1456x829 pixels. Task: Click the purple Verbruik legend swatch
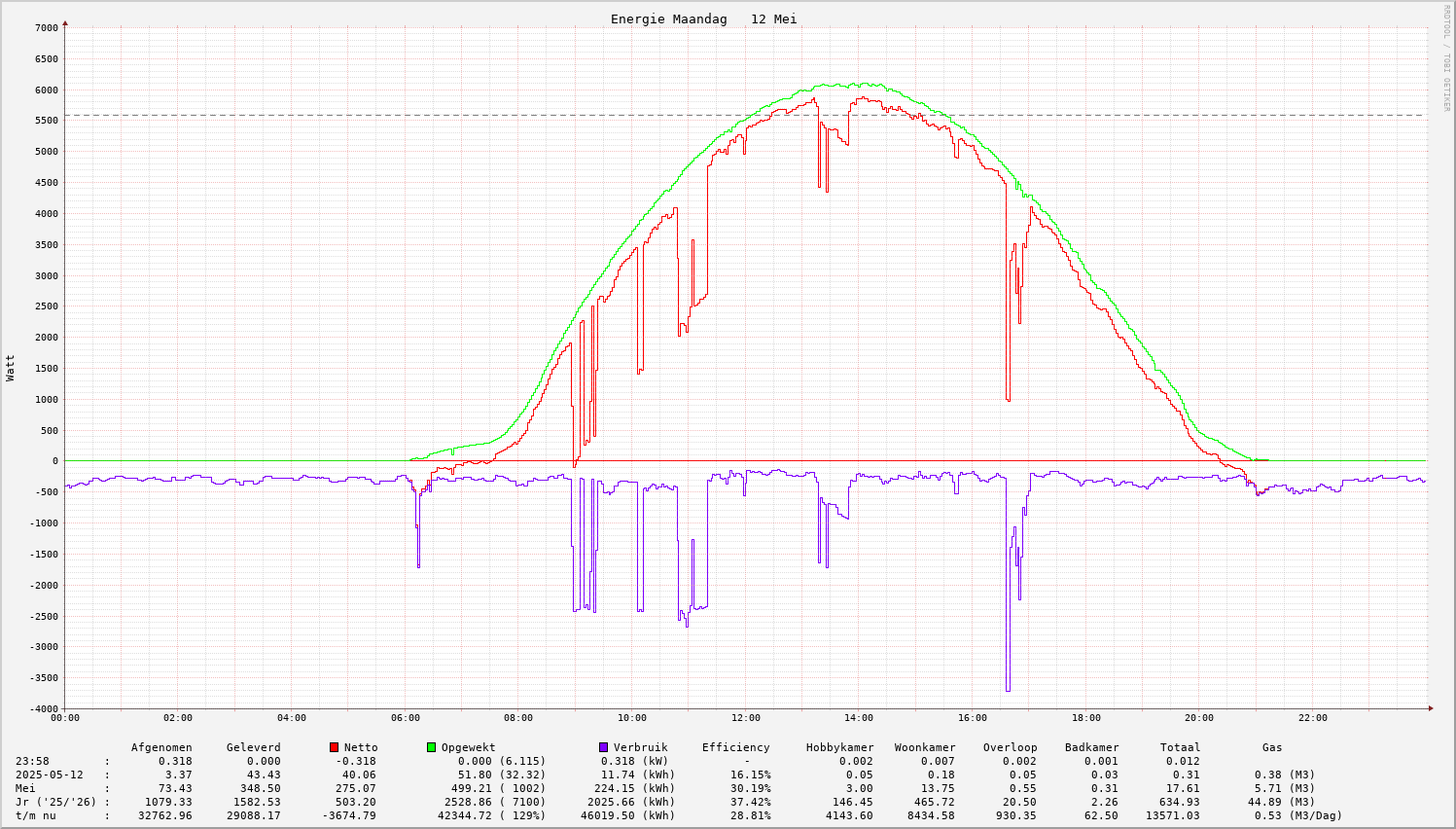603,747
